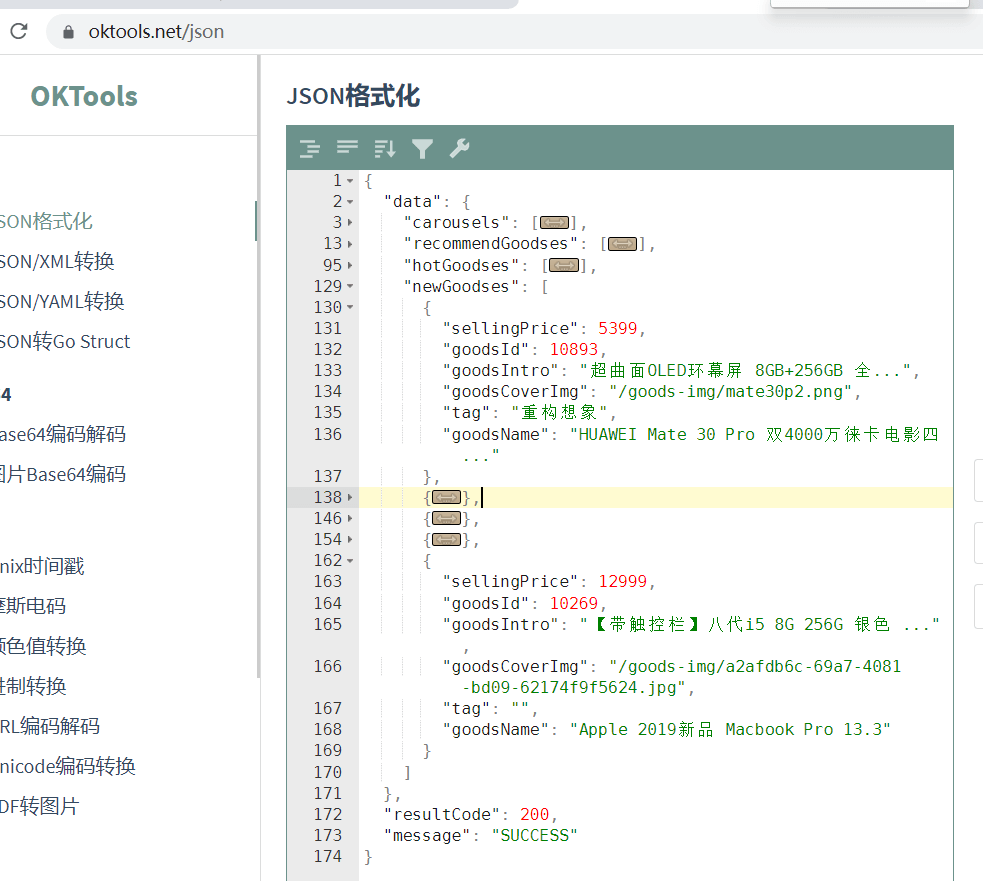Click the lock icon in address bar
This screenshot has width=983, height=881.
(68, 31)
